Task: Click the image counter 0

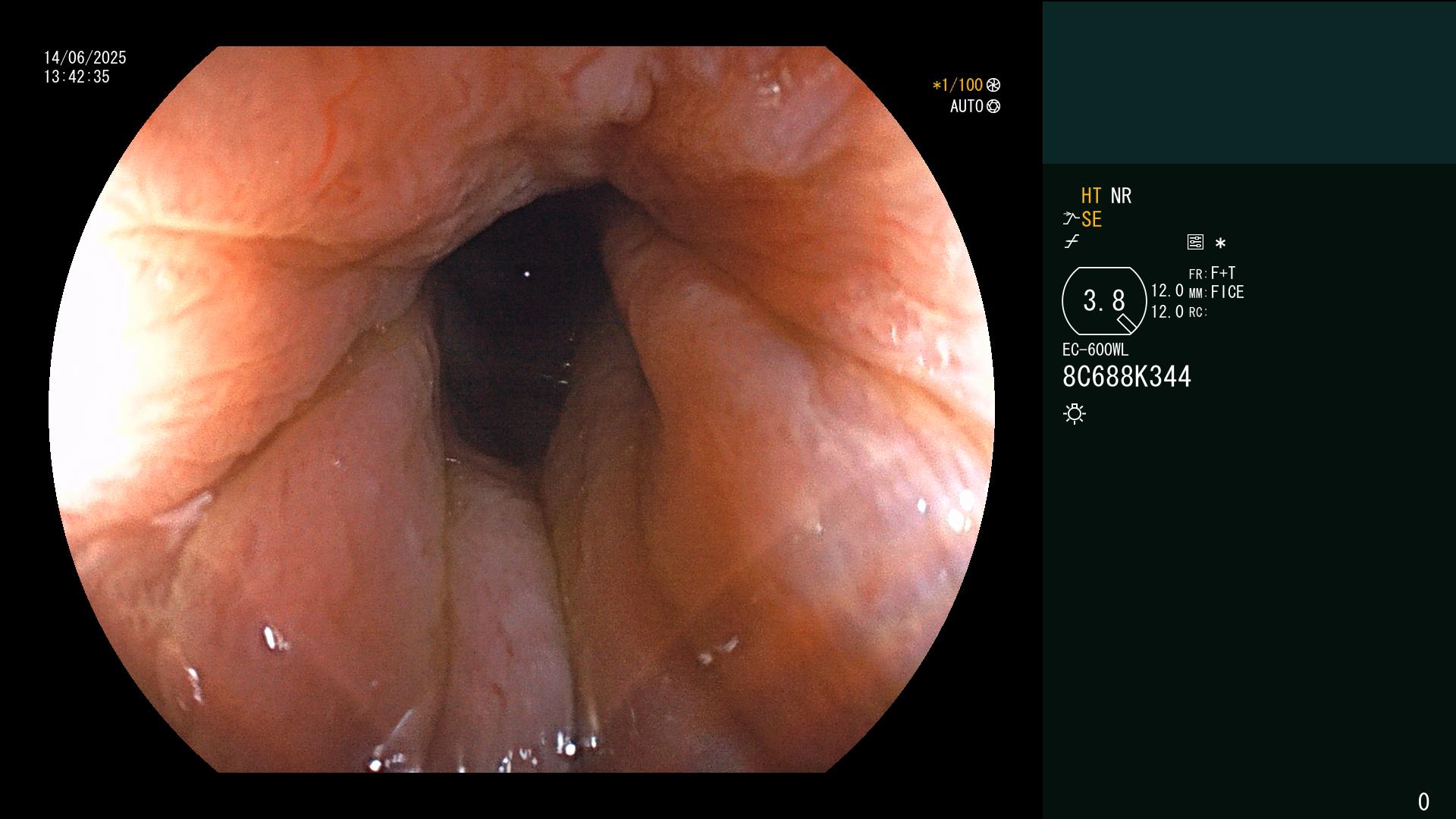Action: pyautogui.click(x=1423, y=802)
